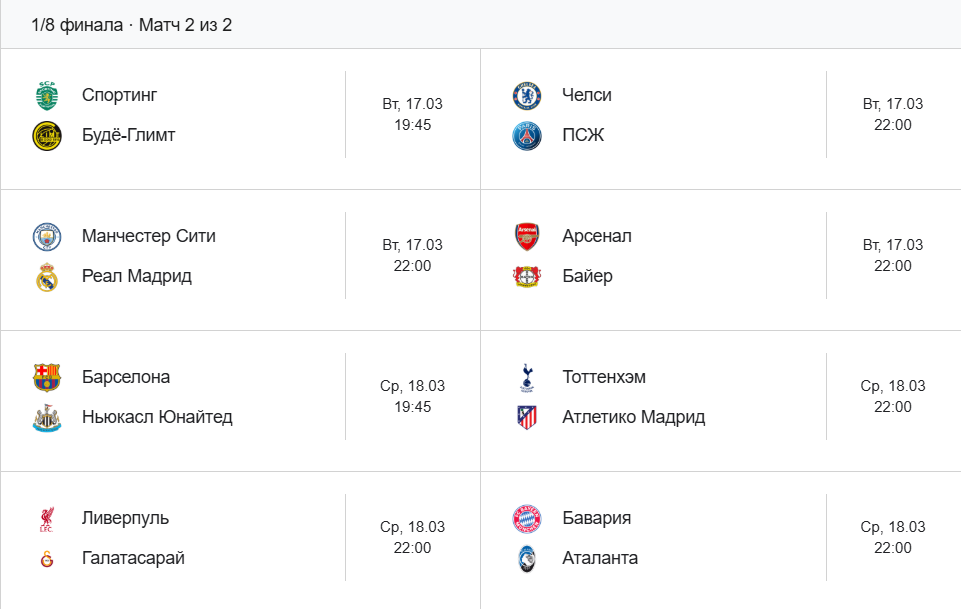Click the Barcelona club crest icon
The width and height of the screenshot is (961, 609).
(47, 378)
